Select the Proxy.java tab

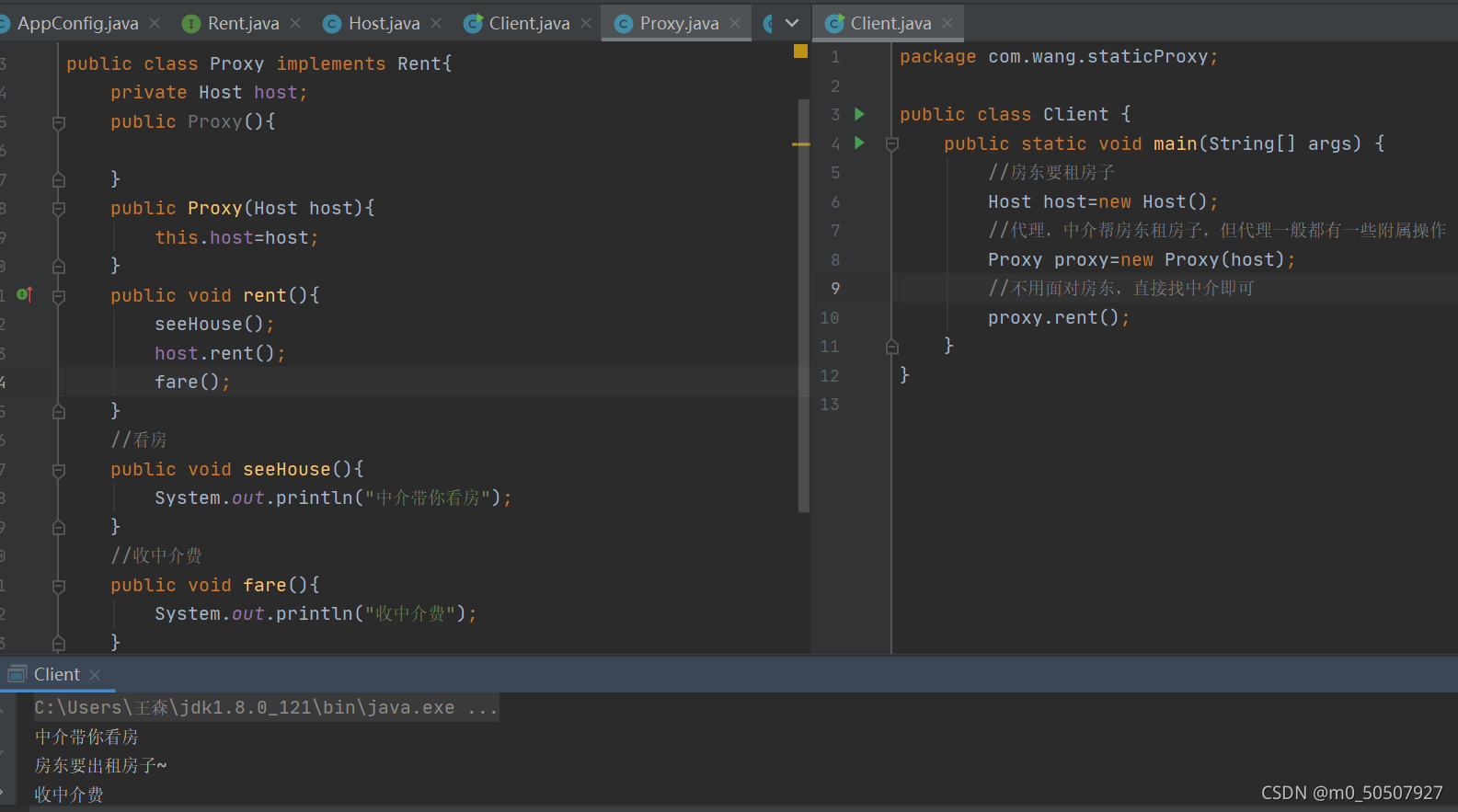coord(679,23)
